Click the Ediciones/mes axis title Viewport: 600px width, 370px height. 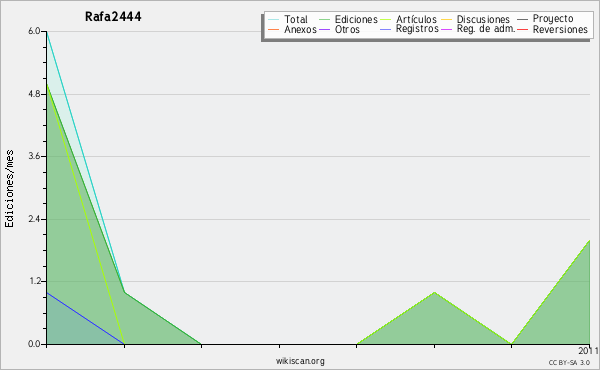(9, 189)
